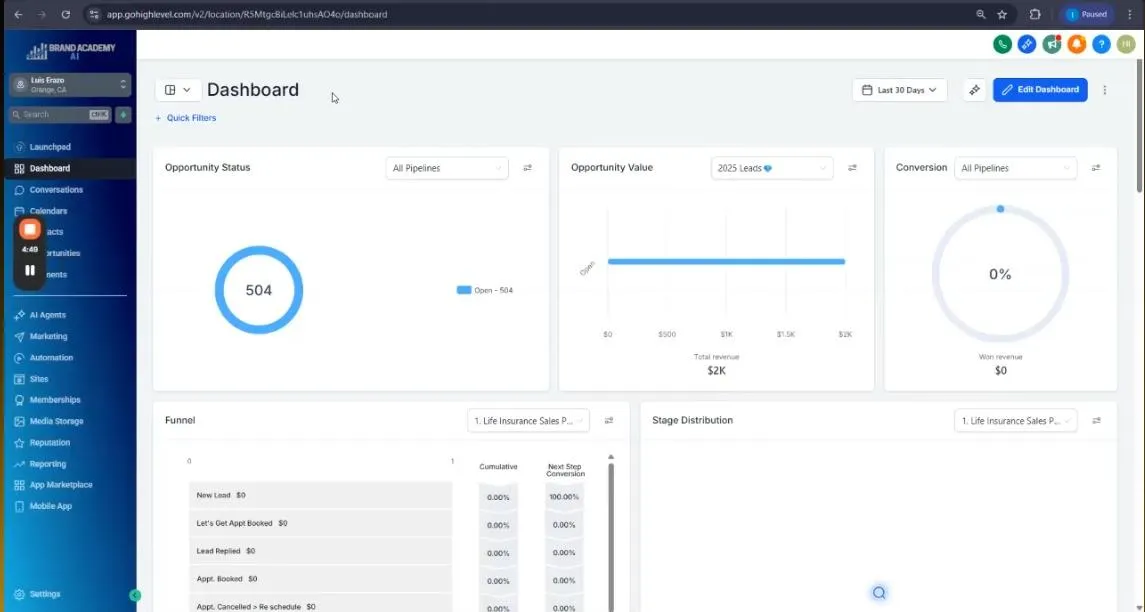The height and width of the screenshot is (612, 1145).
Task: Click the megaphone announcements icon
Action: pos(1052,45)
